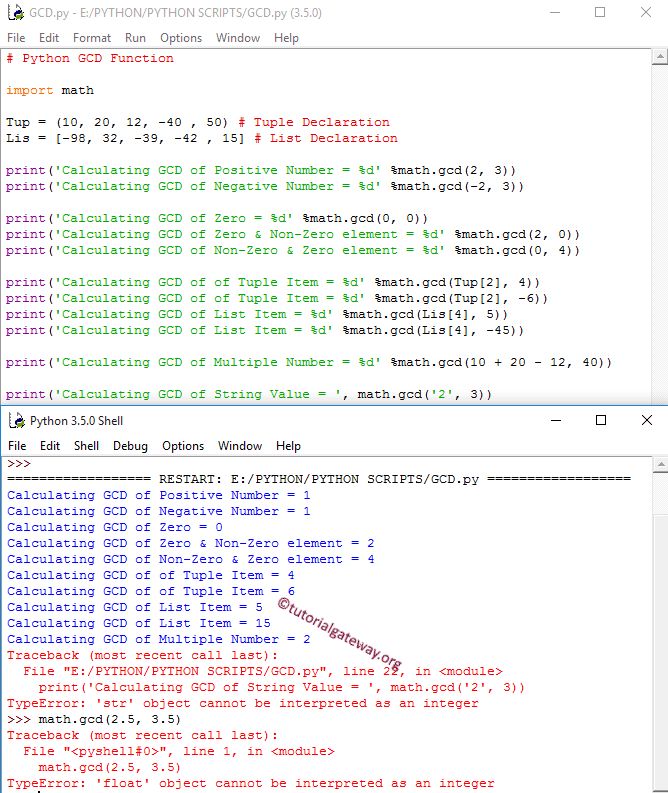
Task: Open Edit menu in Python Shell window
Action: [50, 446]
